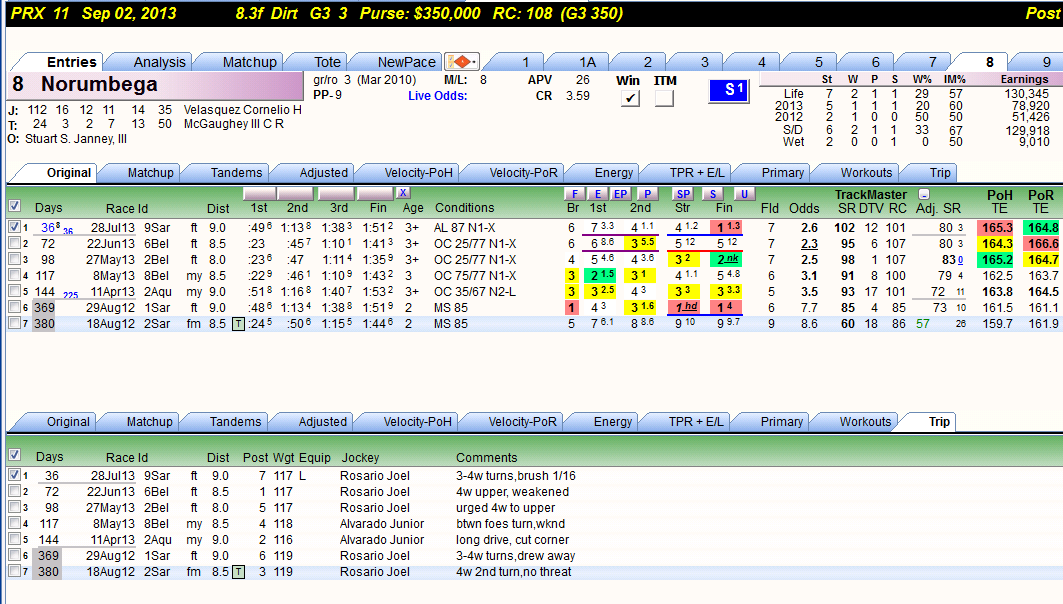
Task: Click the Norumbega horse name field
Action: click(x=155, y=85)
